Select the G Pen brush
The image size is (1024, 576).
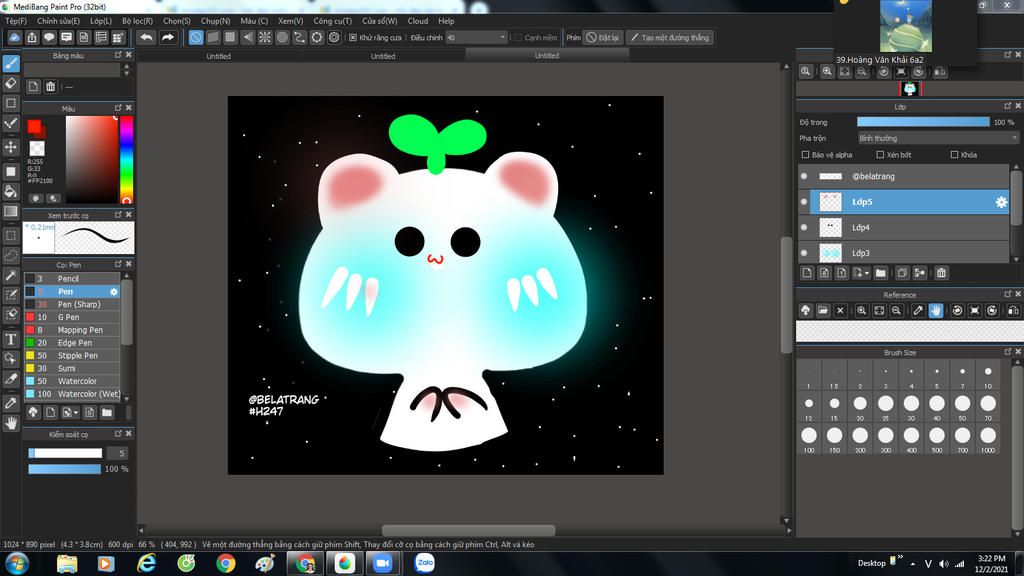coord(72,317)
